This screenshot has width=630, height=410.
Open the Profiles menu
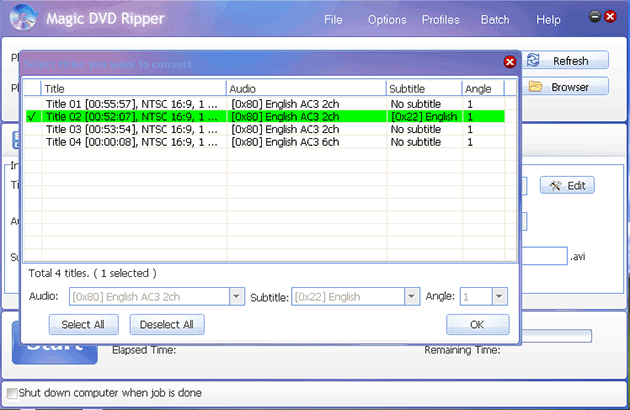440,20
